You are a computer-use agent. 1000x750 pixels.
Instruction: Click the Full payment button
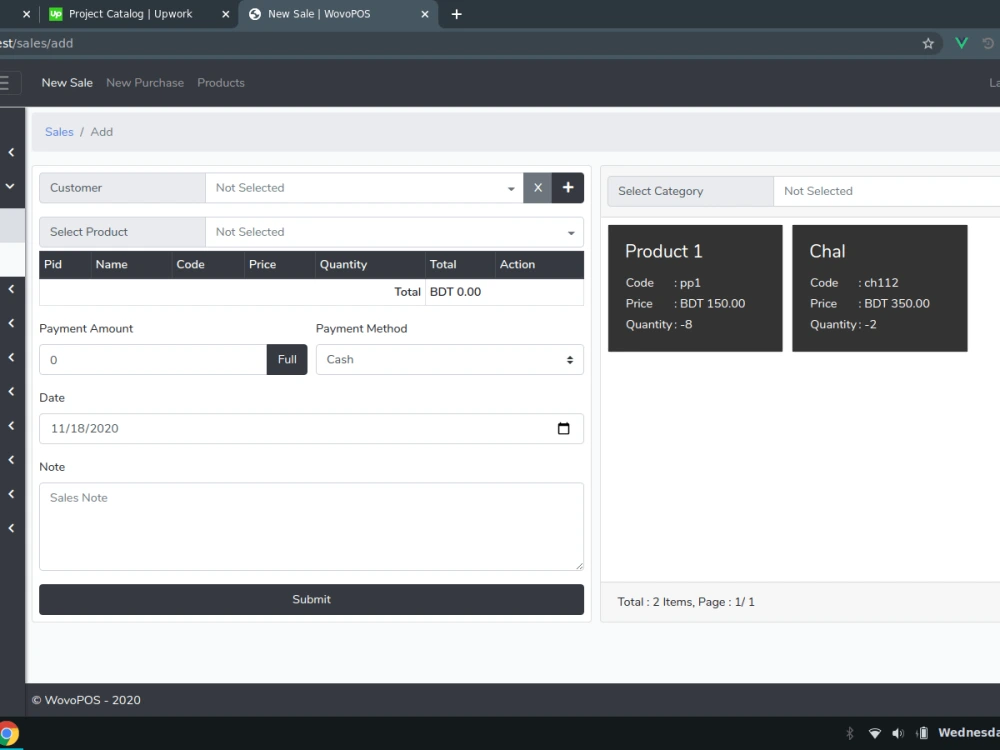pos(287,360)
